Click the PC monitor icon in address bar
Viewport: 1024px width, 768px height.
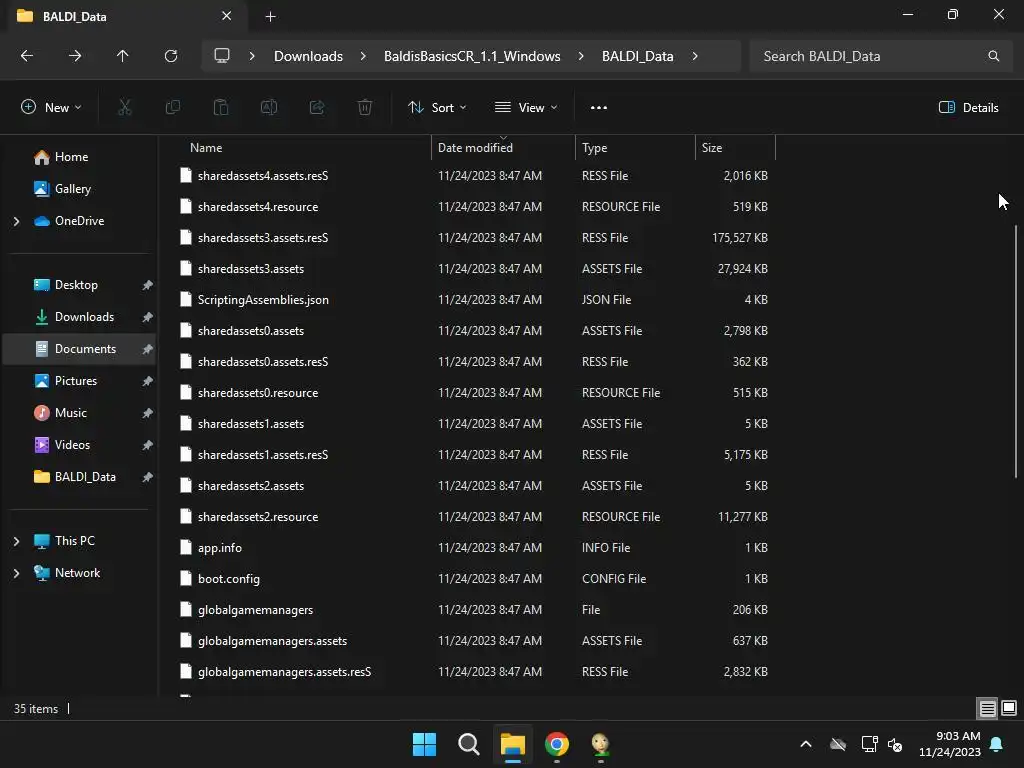222,56
